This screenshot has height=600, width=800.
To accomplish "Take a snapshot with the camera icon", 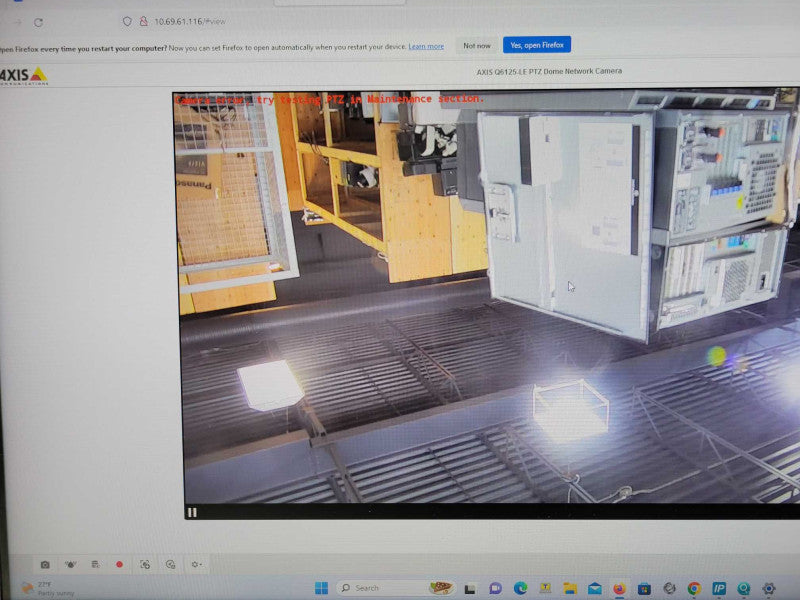I will [x=45, y=564].
